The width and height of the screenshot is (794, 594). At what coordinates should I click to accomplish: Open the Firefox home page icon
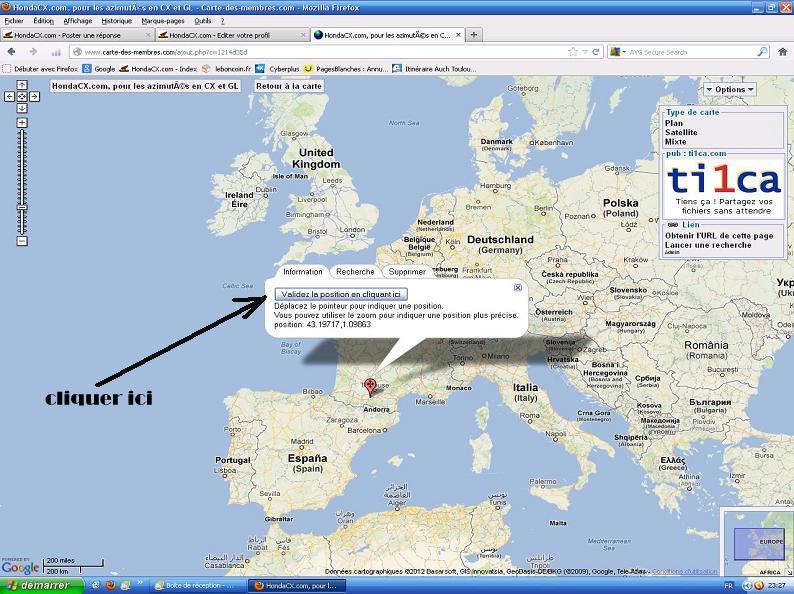click(782, 52)
